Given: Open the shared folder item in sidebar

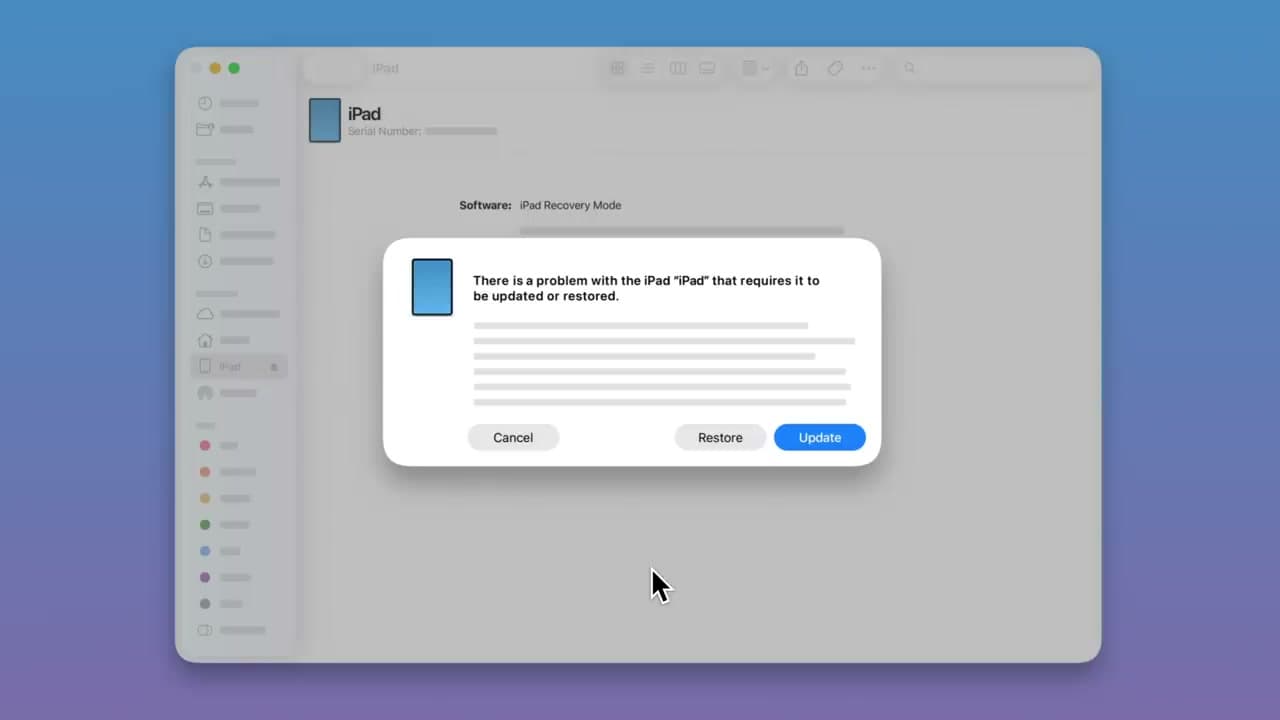Looking at the screenshot, I should click(x=205, y=129).
